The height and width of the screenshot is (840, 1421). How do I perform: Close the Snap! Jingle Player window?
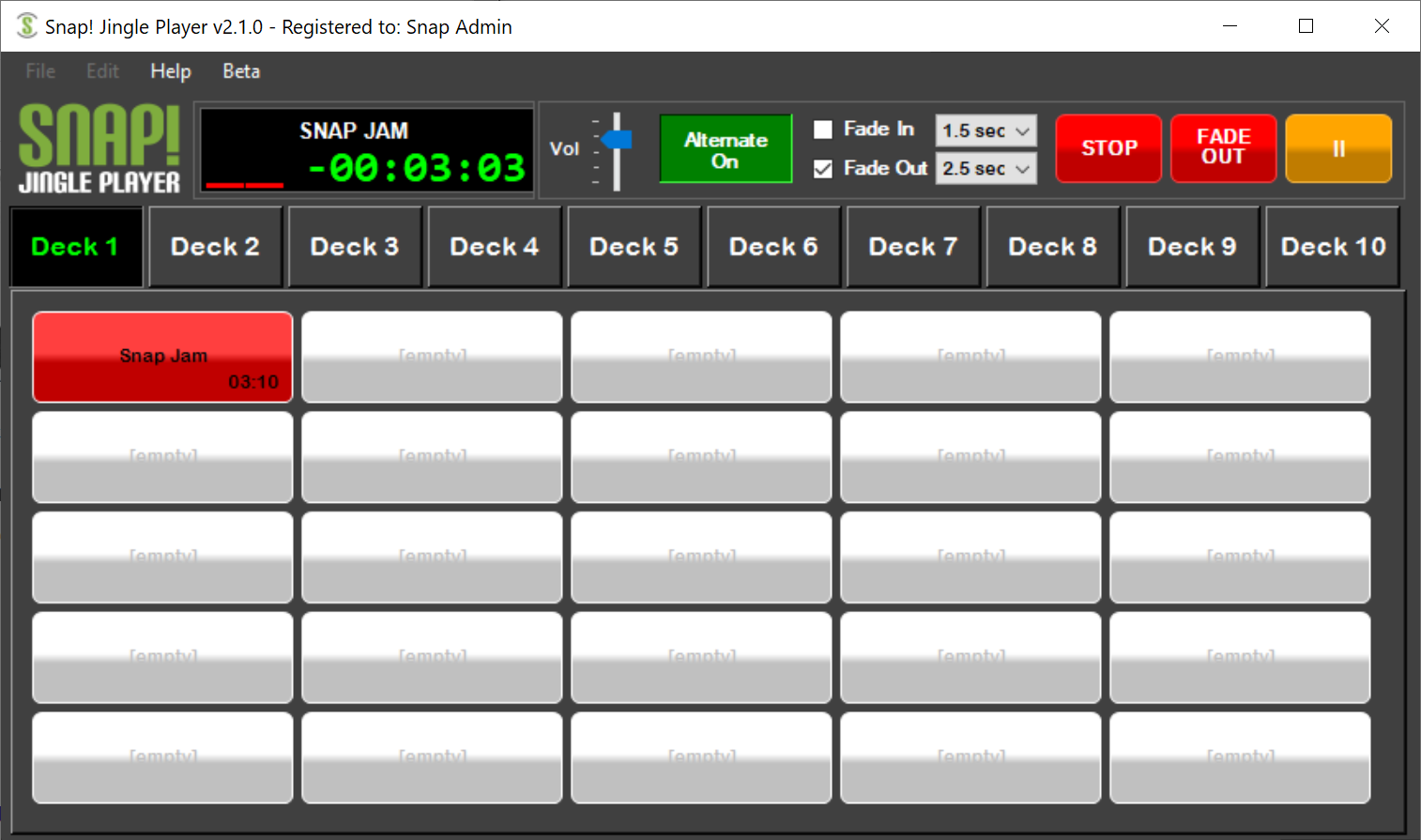[x=1382, y=26]
